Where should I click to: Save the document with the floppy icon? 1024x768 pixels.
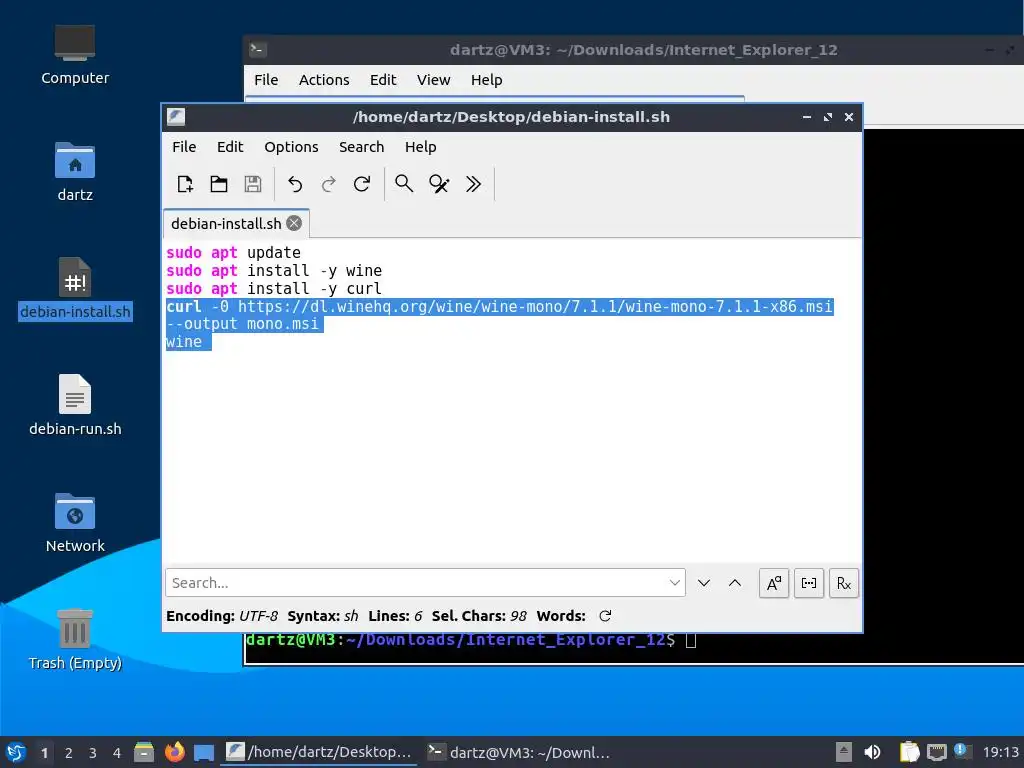[x=253, y=184]
